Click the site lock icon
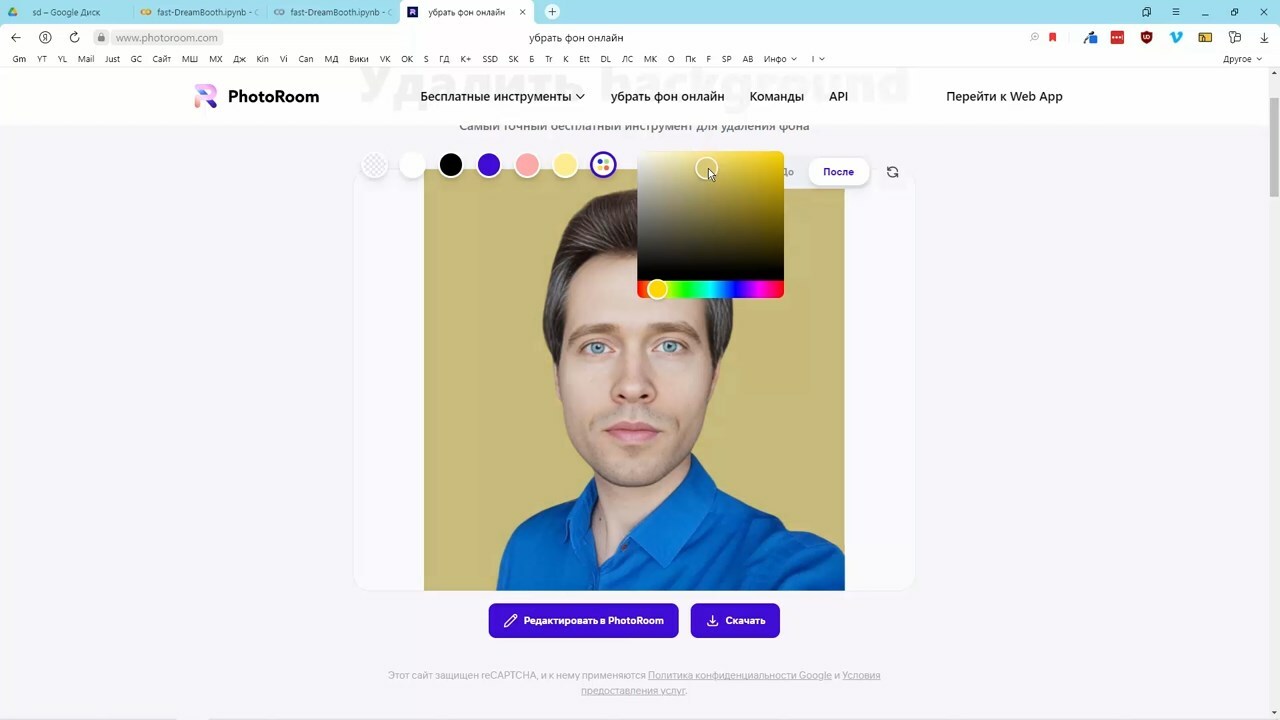 101,38
